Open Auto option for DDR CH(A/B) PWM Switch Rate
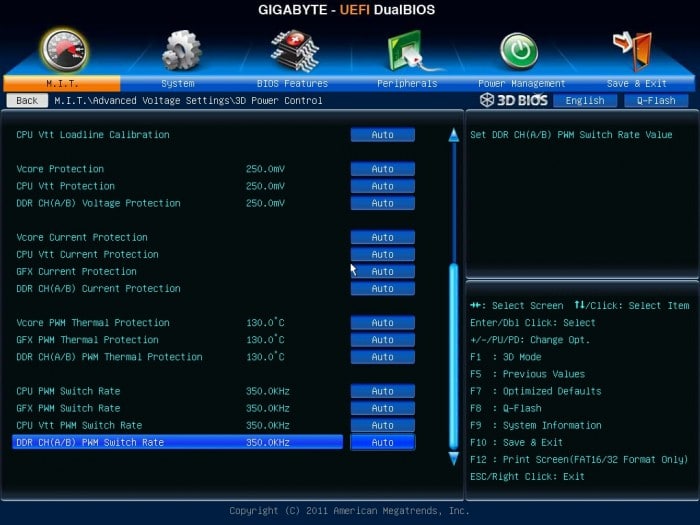The image size is (700, 525). (383, 442)
